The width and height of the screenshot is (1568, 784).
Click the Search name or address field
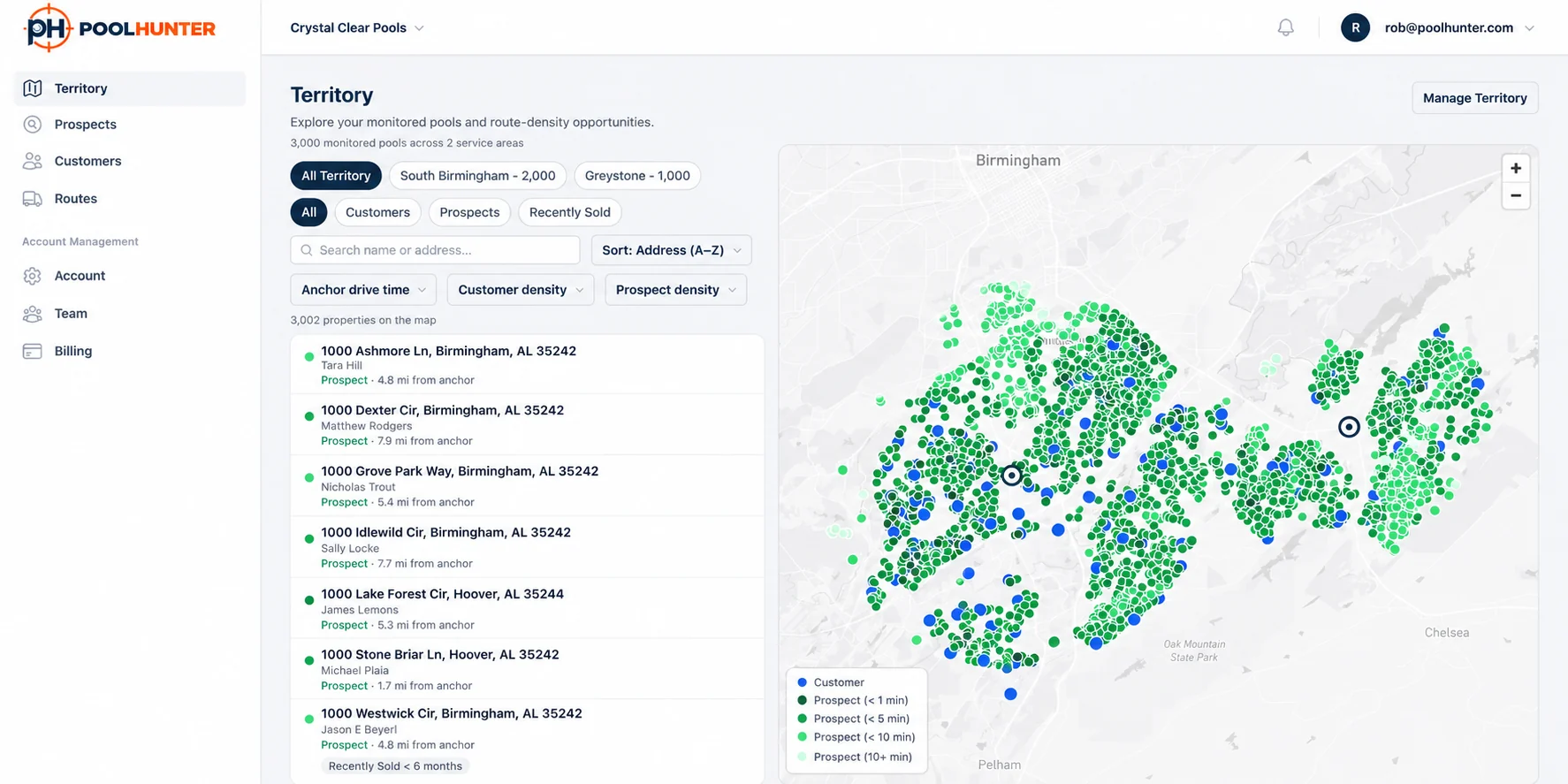click(x=435, y=250)
